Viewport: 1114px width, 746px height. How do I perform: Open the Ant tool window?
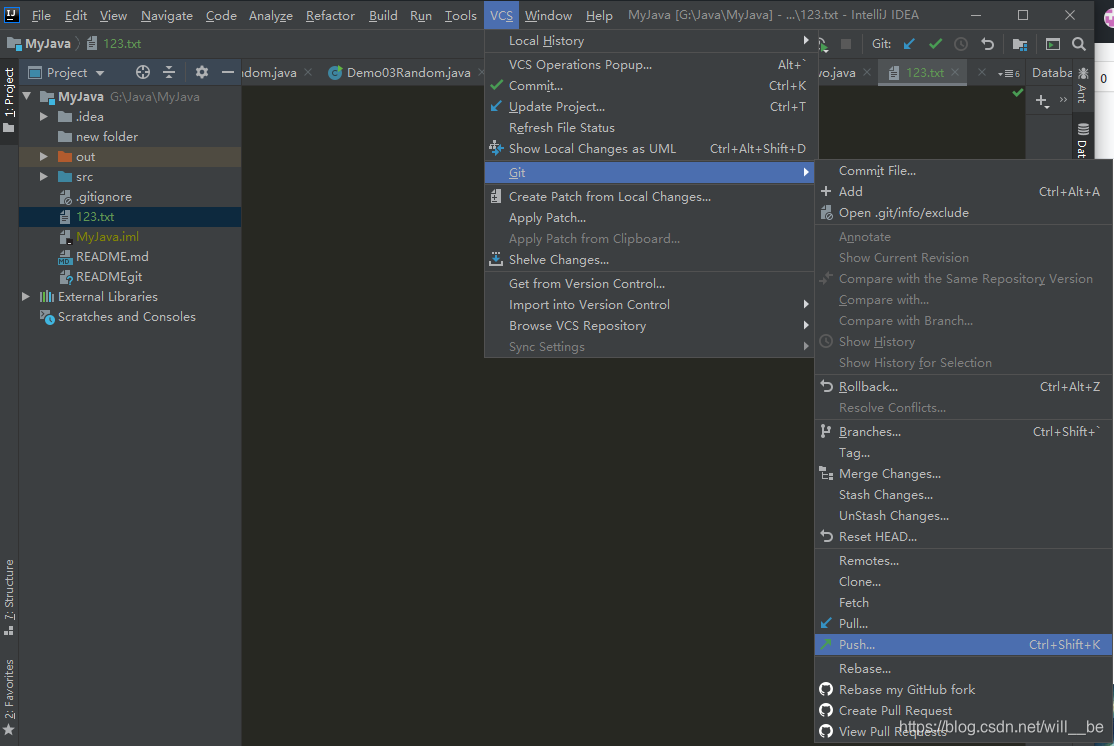[1082, 84]
